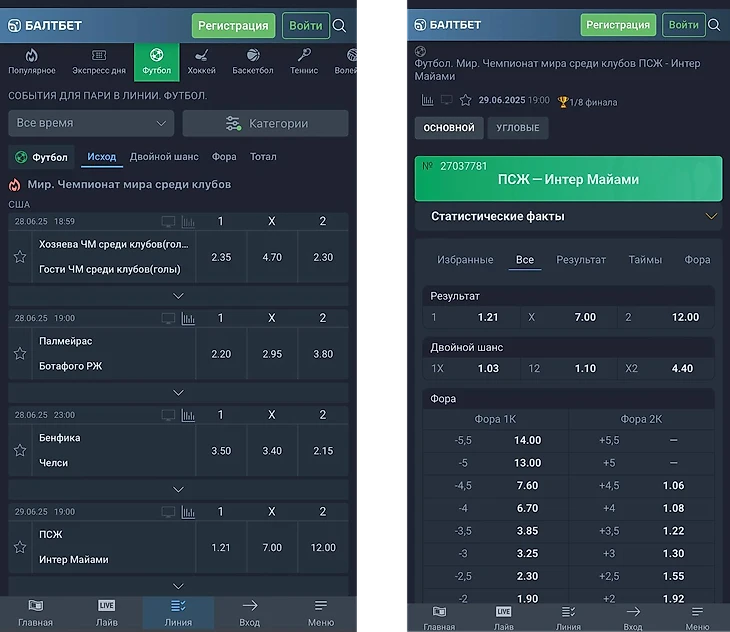This screenshot has width=730, height=632.
Task: Select the Угловые tab
Action: pos(518,128)
